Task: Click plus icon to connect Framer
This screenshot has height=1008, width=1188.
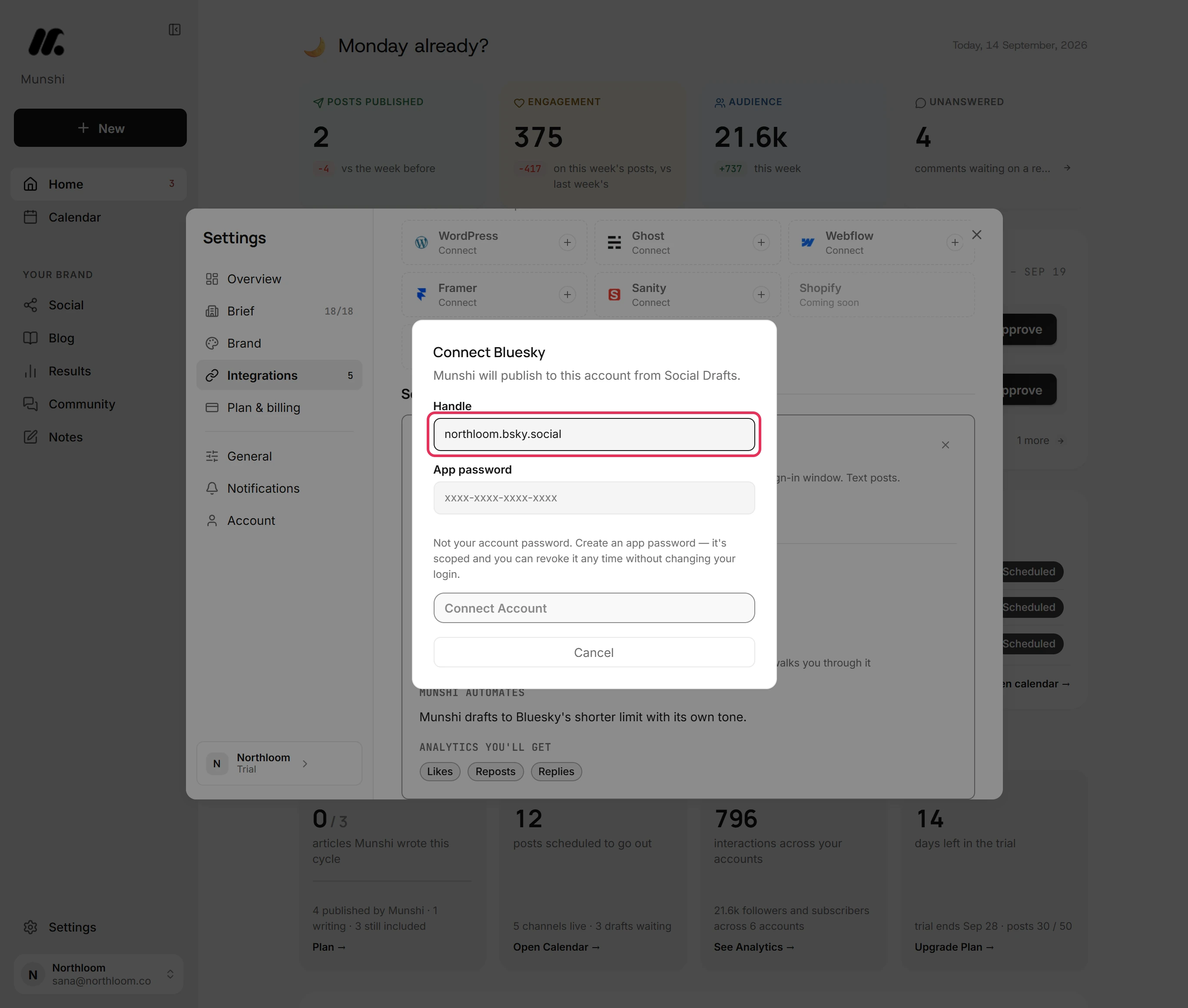Action: pyautogui.click(x=567, y=294)
